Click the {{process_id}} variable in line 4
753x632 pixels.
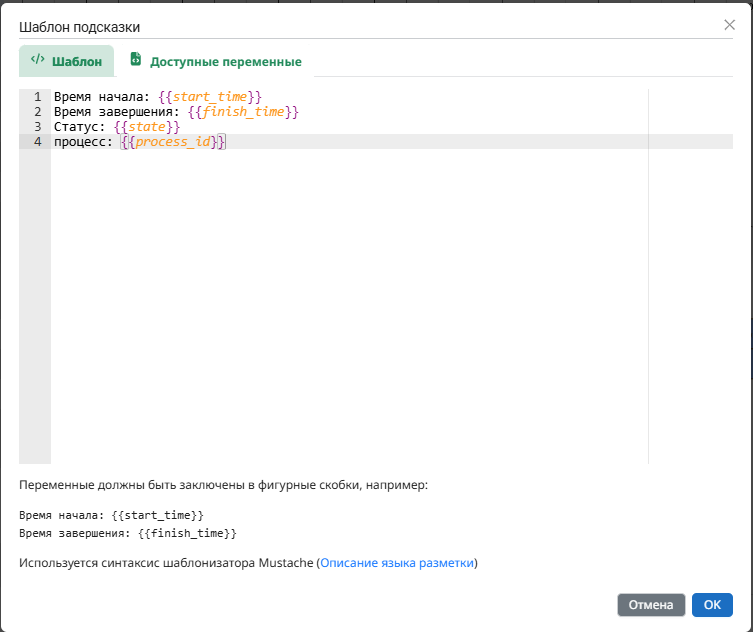tap(173, 142)
